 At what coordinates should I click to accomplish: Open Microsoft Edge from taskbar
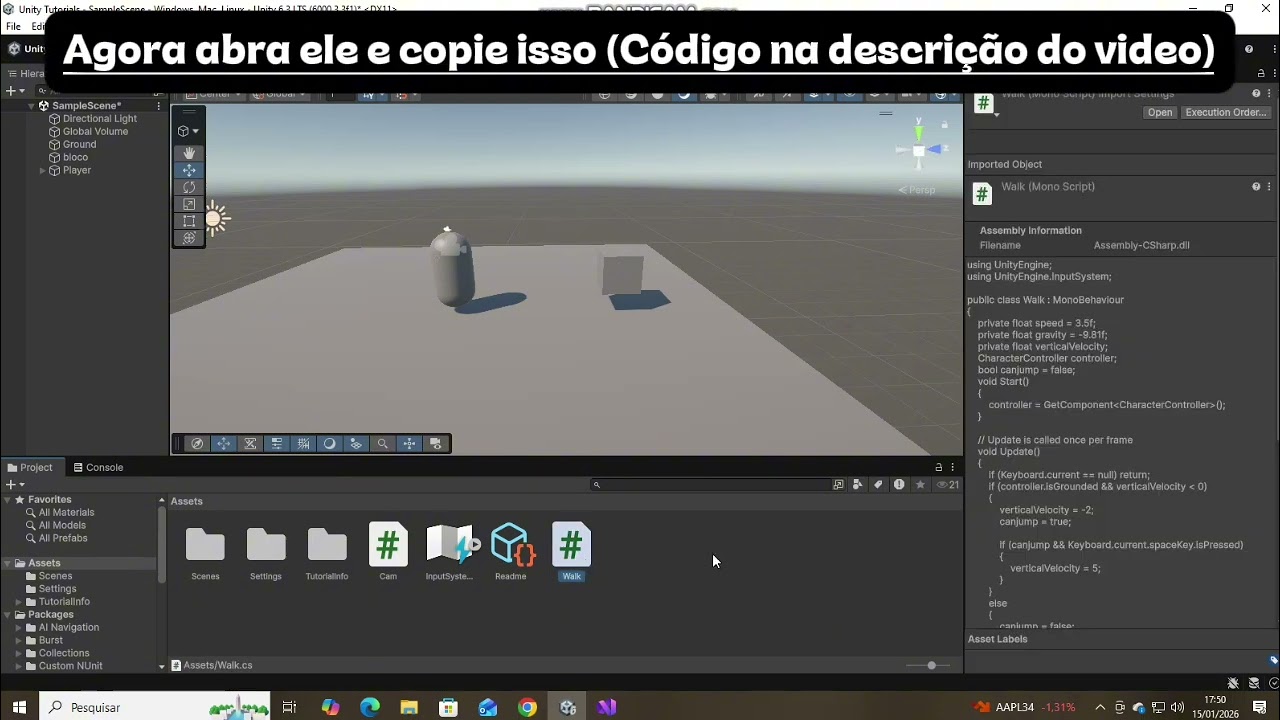[370, 707]
